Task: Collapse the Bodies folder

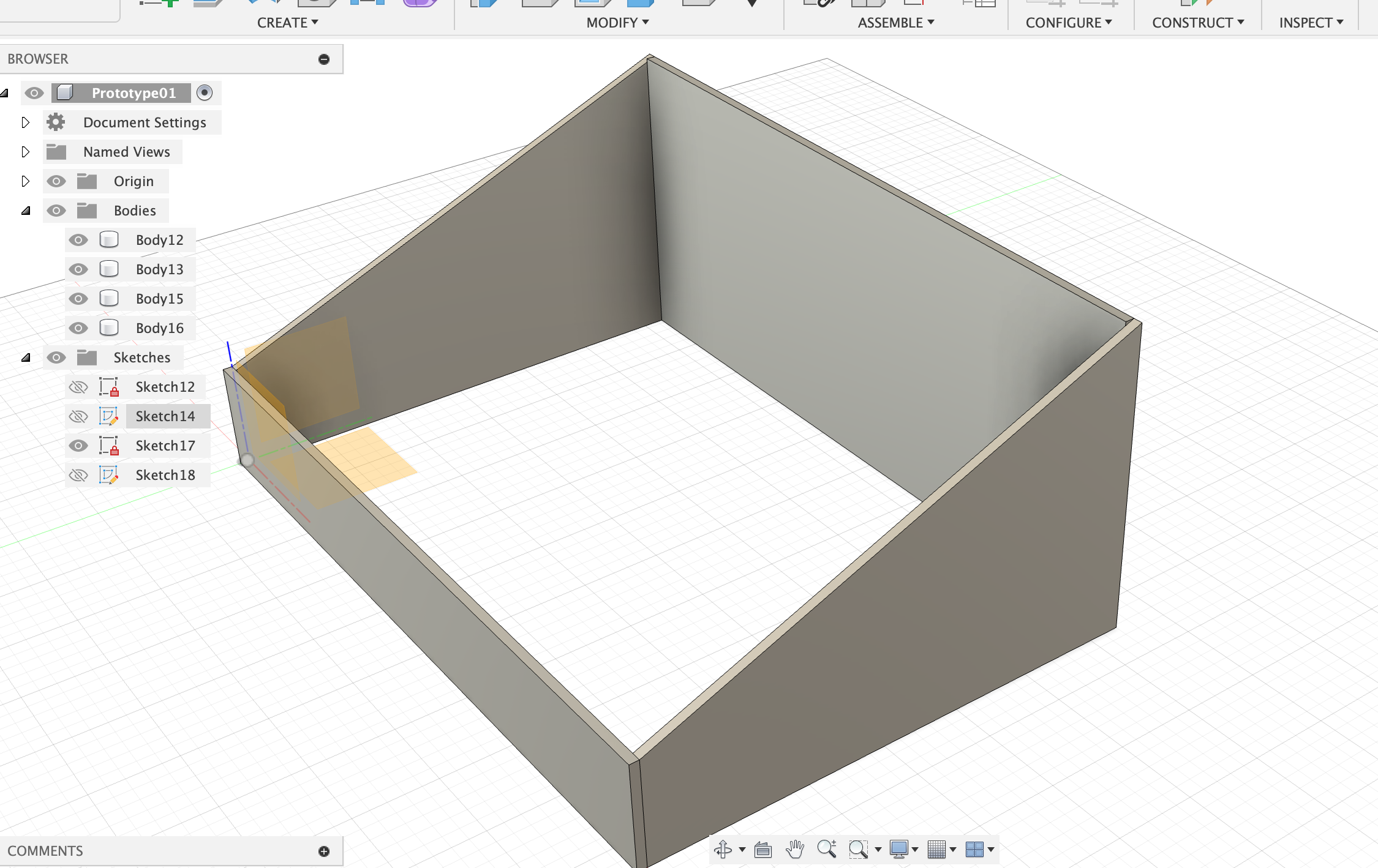Action: (26, 211)
